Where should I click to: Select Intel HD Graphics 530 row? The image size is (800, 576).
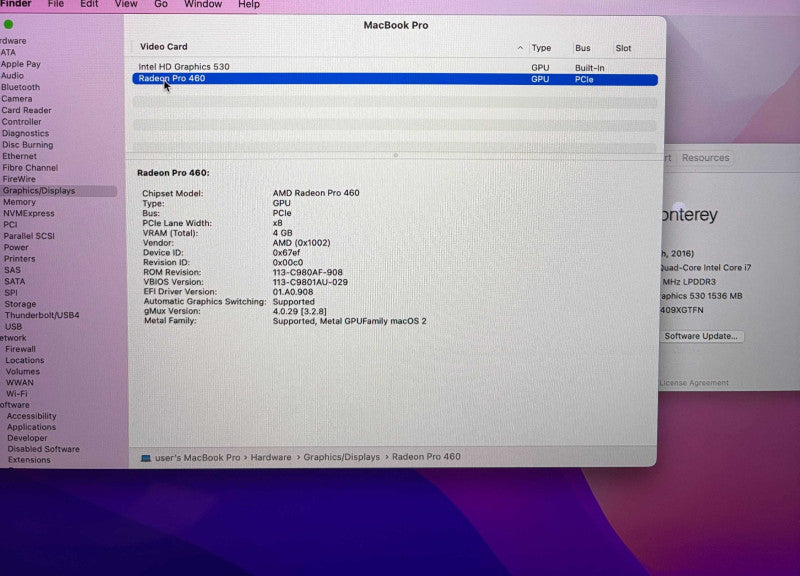pos(395,67)
